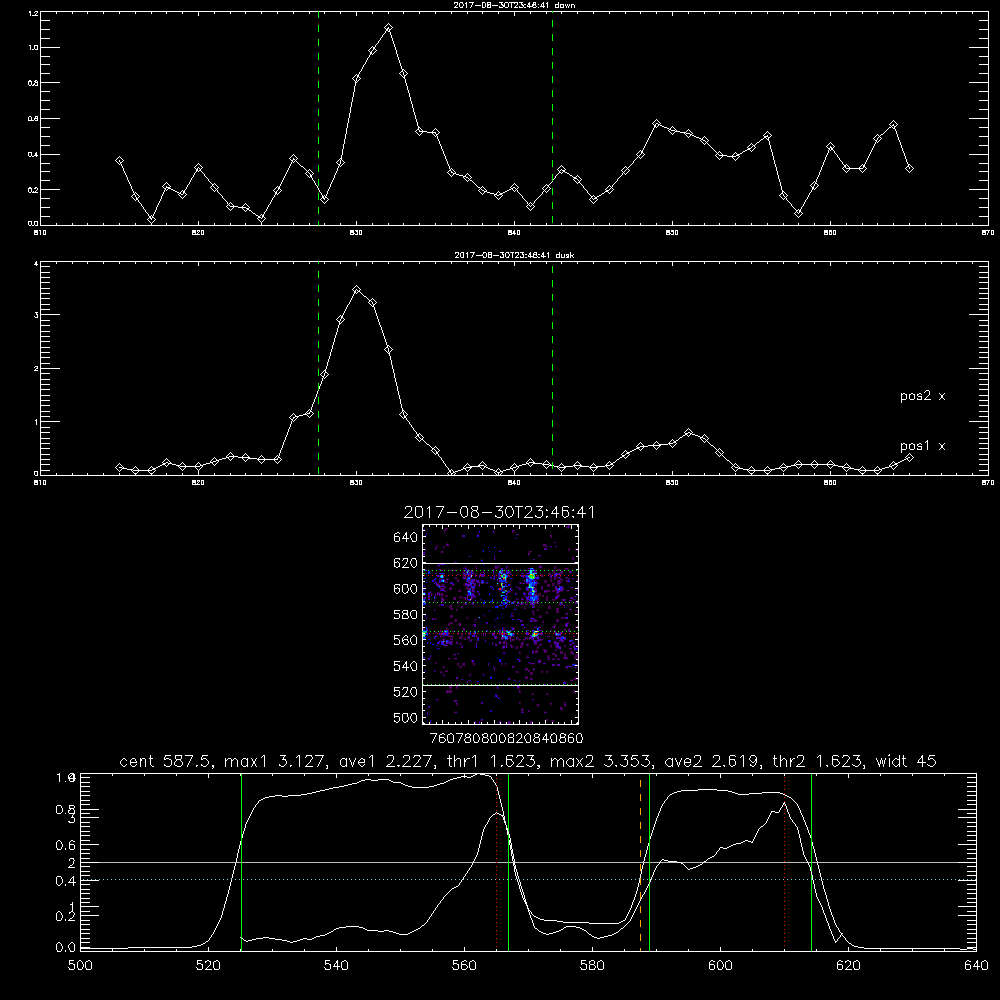Image resolution: width=1000 pixels, height=1000 pixels.
Task: Click the orange dashed vertical line in the bottom plot
Action: [x=640, y=862]
